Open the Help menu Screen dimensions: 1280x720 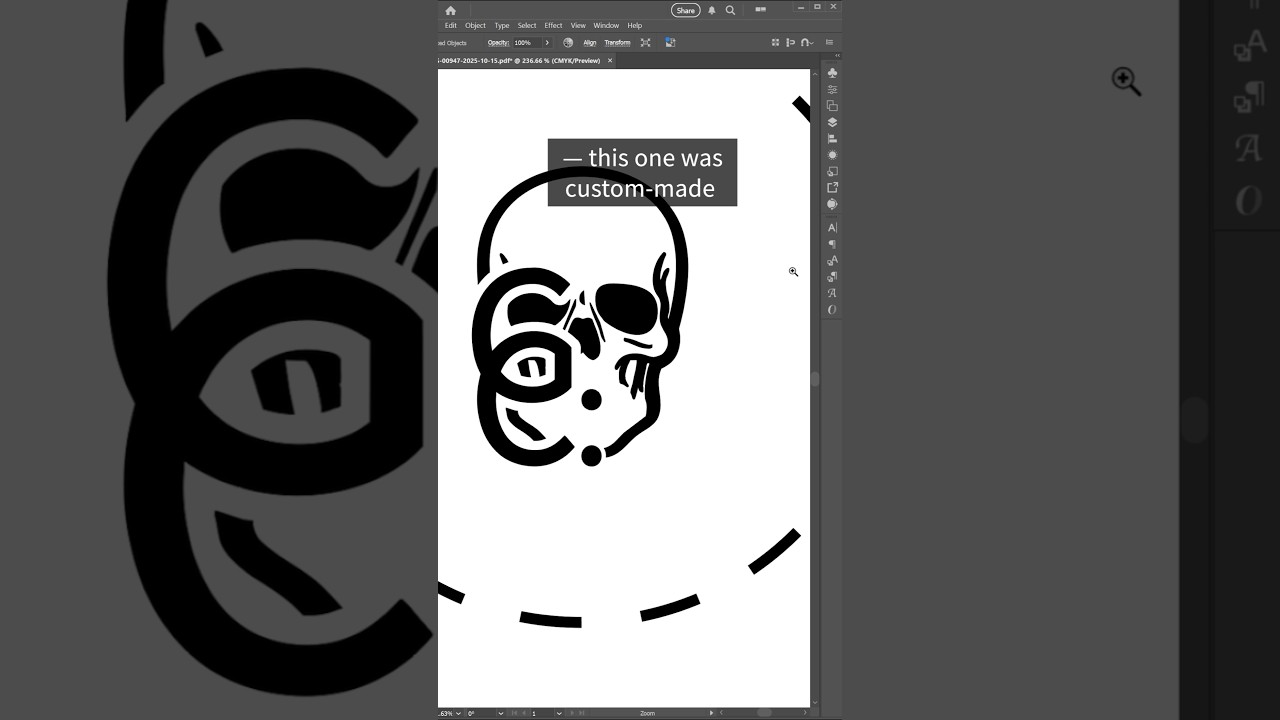coord(634,26)
